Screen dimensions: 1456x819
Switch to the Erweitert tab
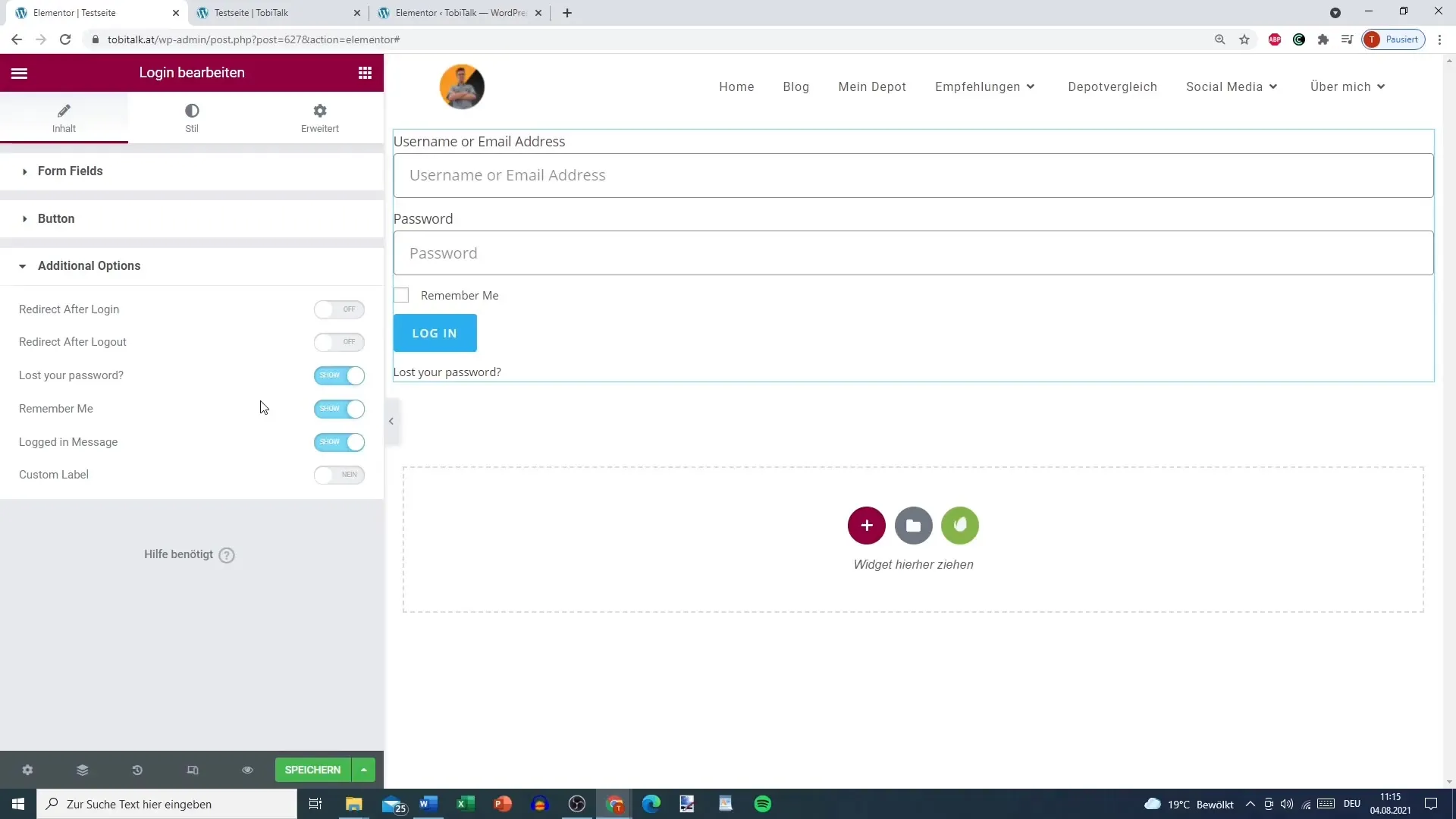[x=320, y=118]
